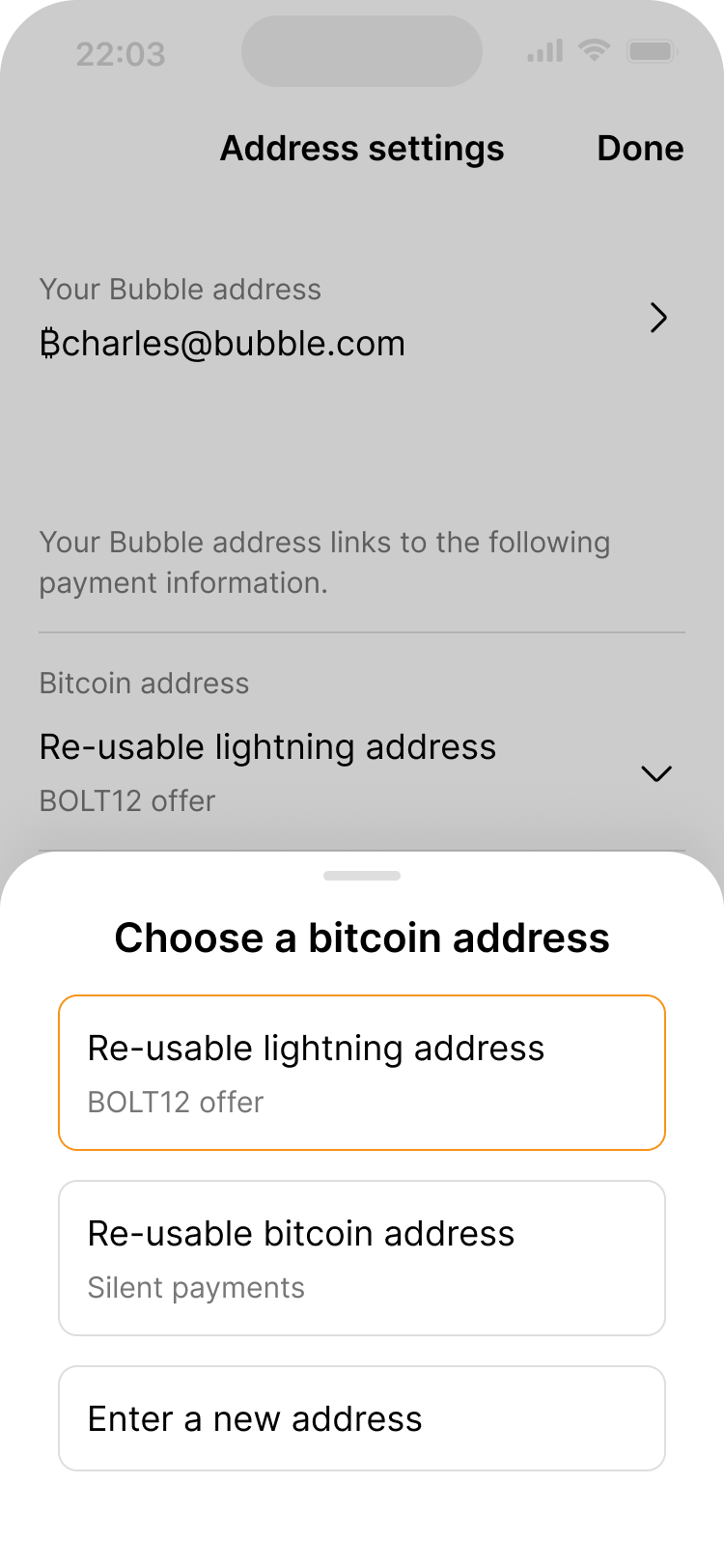Tap the Bitcoin address field label
The image size is (724, 1568).
tap(144, 683)
